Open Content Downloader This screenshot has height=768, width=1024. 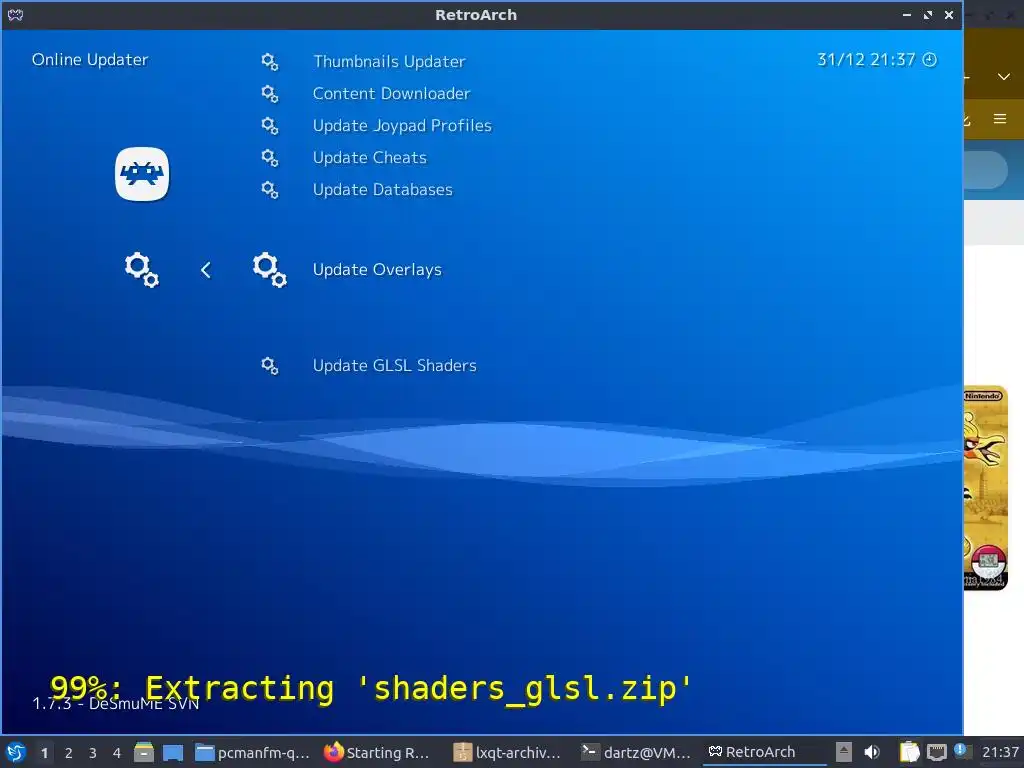[x=391, y=93]
